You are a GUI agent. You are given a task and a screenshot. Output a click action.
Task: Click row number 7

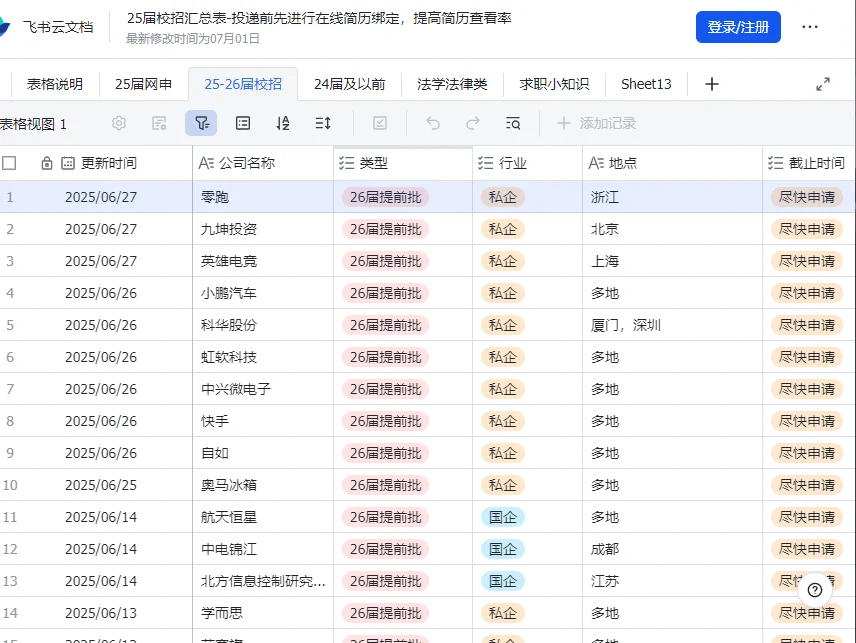10,389
